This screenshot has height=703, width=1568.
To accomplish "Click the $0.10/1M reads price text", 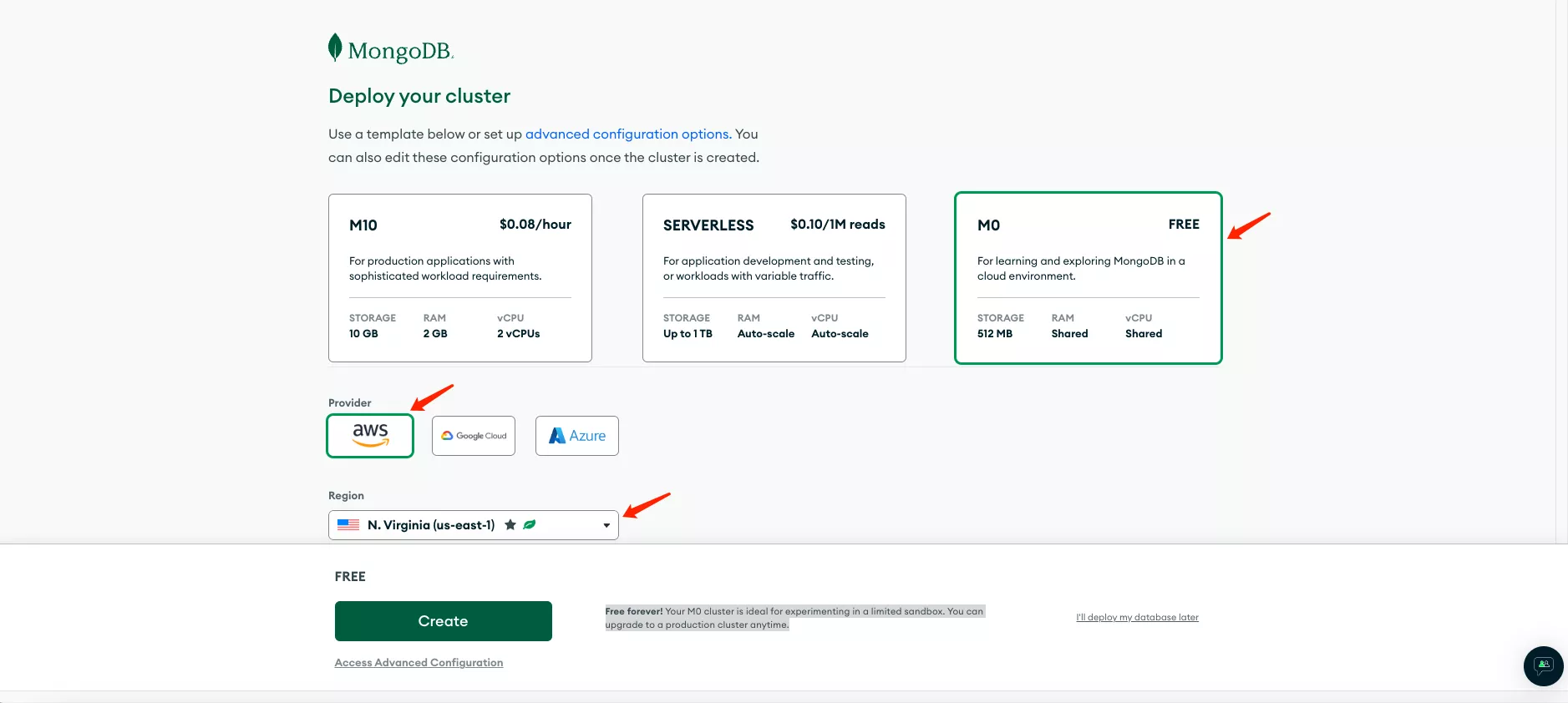I will click(838, 225).
